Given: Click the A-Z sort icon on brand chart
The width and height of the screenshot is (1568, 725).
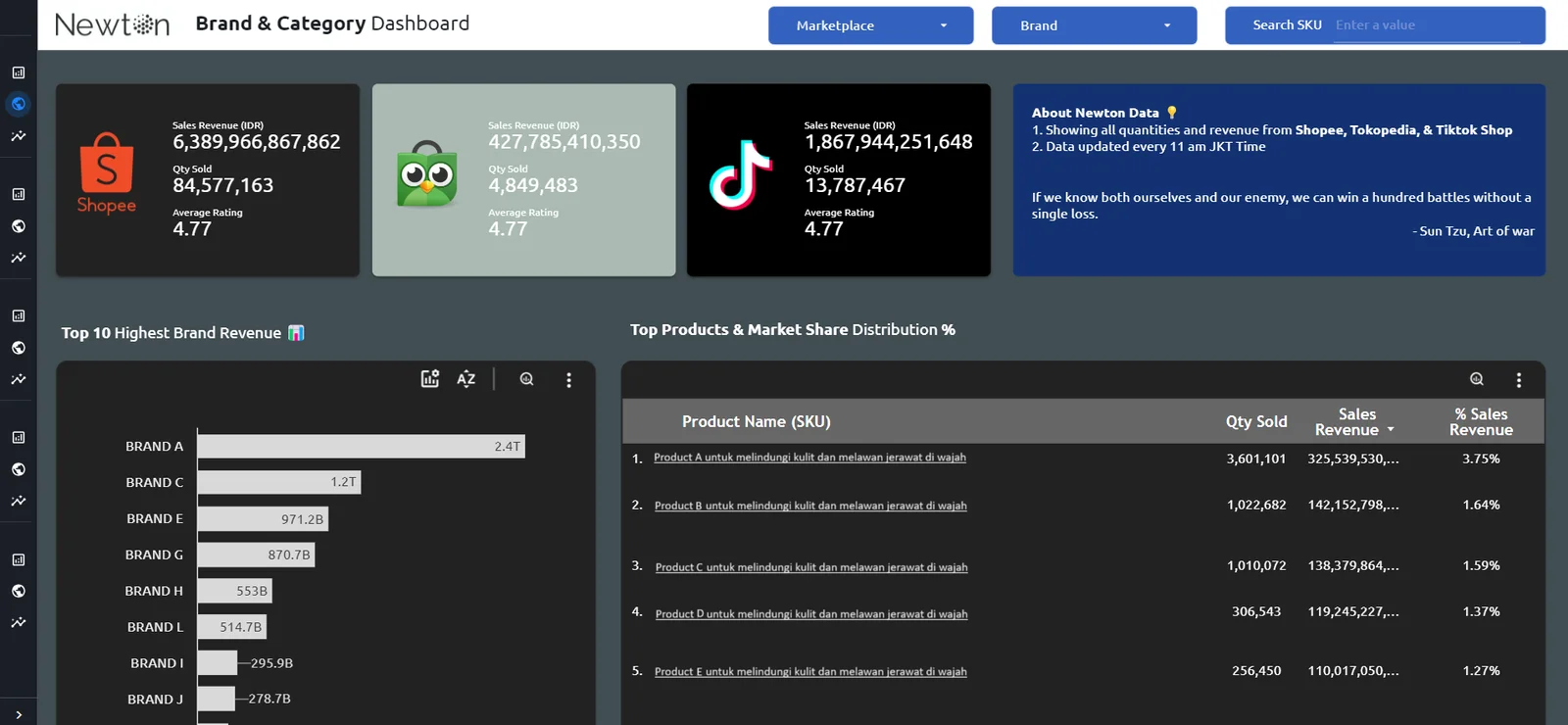Looking at the screenshot, I should 466,379.
